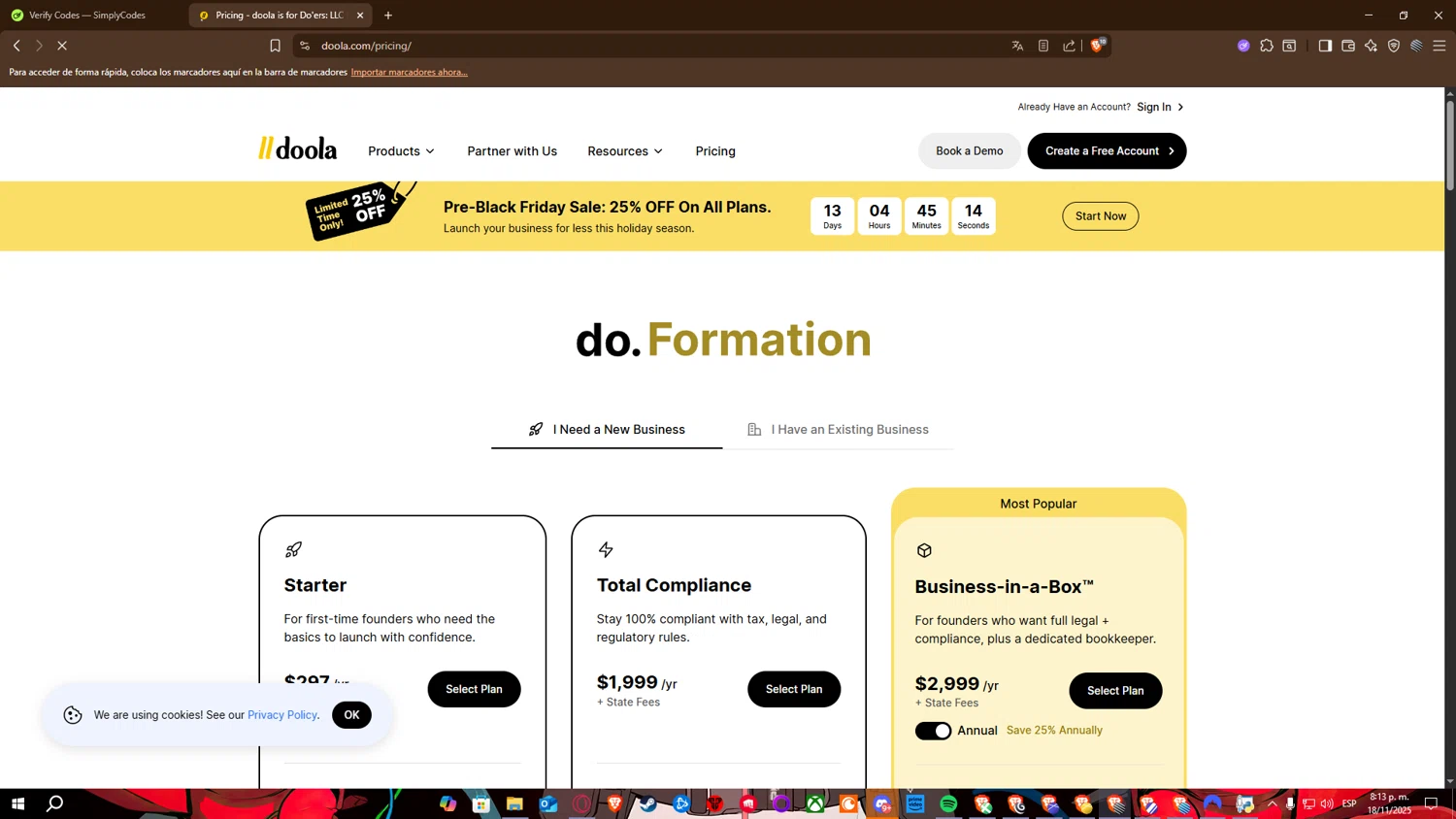
Task: Click the translate page icon
Action: (1017, 46)
